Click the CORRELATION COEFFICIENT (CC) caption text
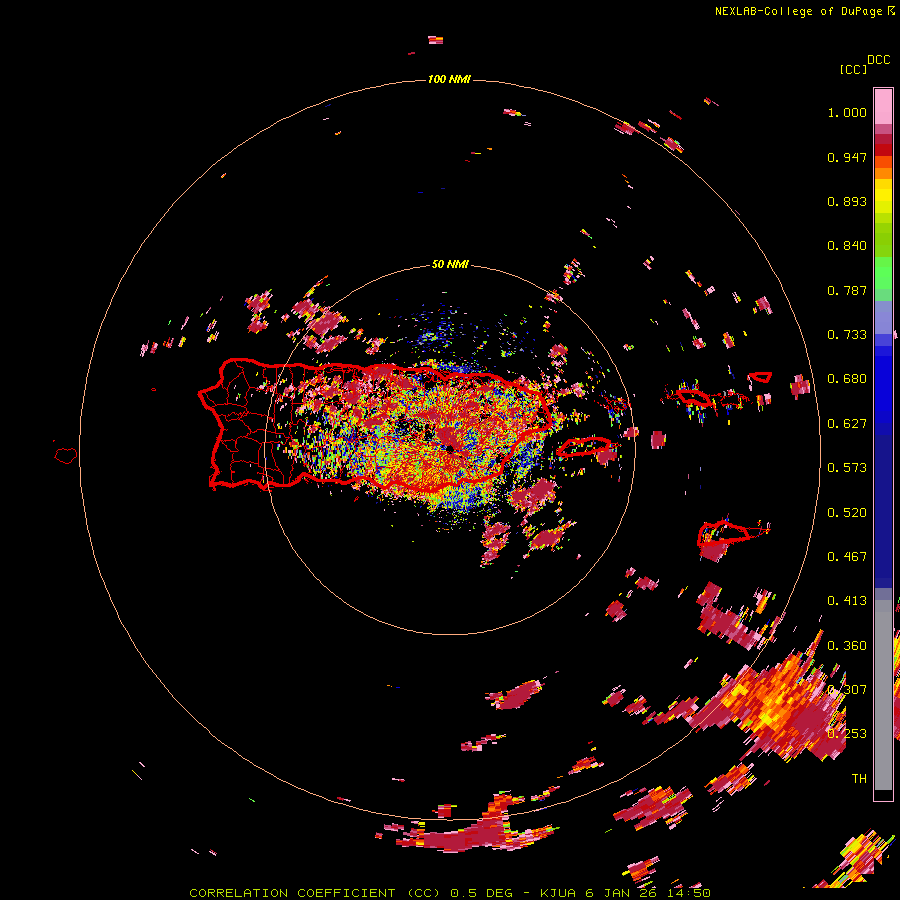The image size is (900, 900). tap(315, 893)
